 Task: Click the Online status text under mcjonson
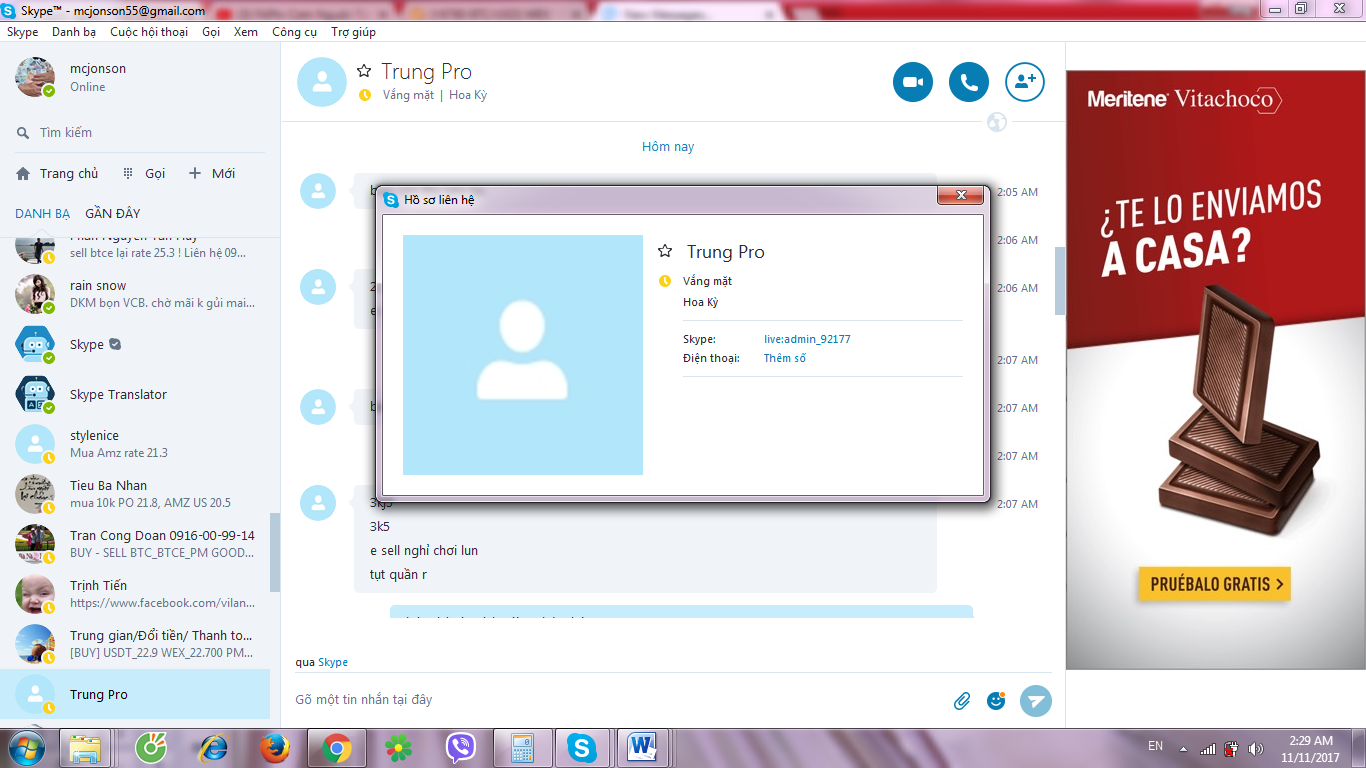(88, 87)
